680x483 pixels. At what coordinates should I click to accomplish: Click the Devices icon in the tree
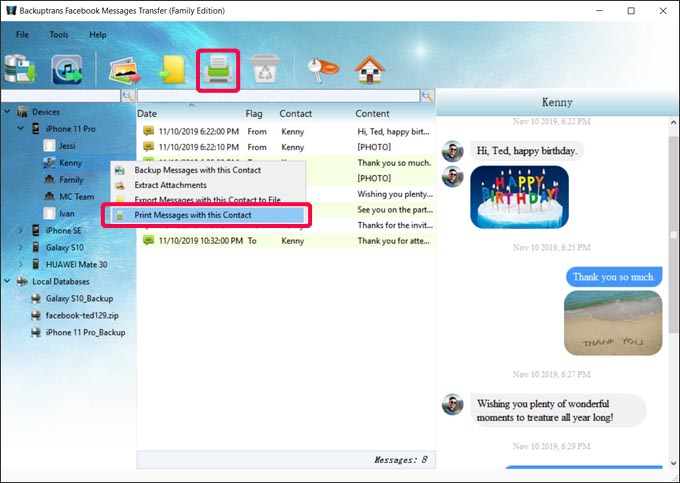[22, 112]
